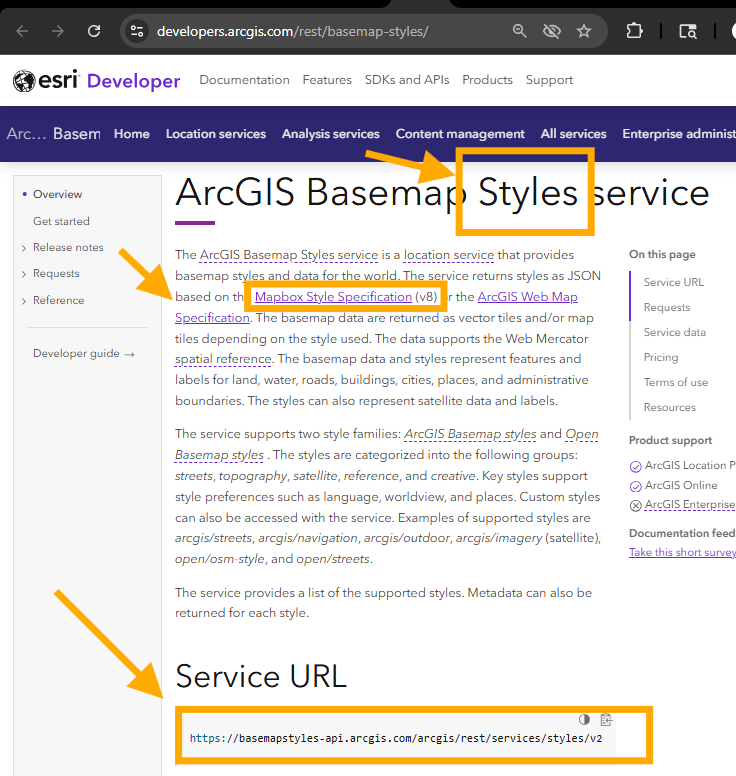This screenshot has width=736, height=776.
Task: Click the location service glossary term
Action: [x=449, y=255]
